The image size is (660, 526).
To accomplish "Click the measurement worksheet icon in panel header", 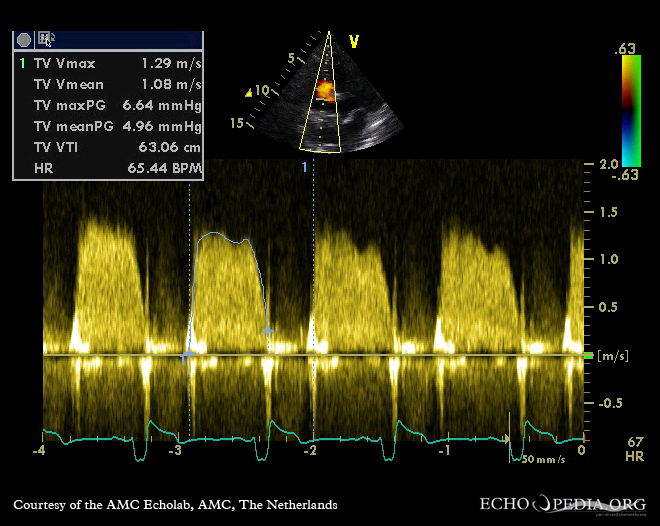I will click(x=46, y=39).
